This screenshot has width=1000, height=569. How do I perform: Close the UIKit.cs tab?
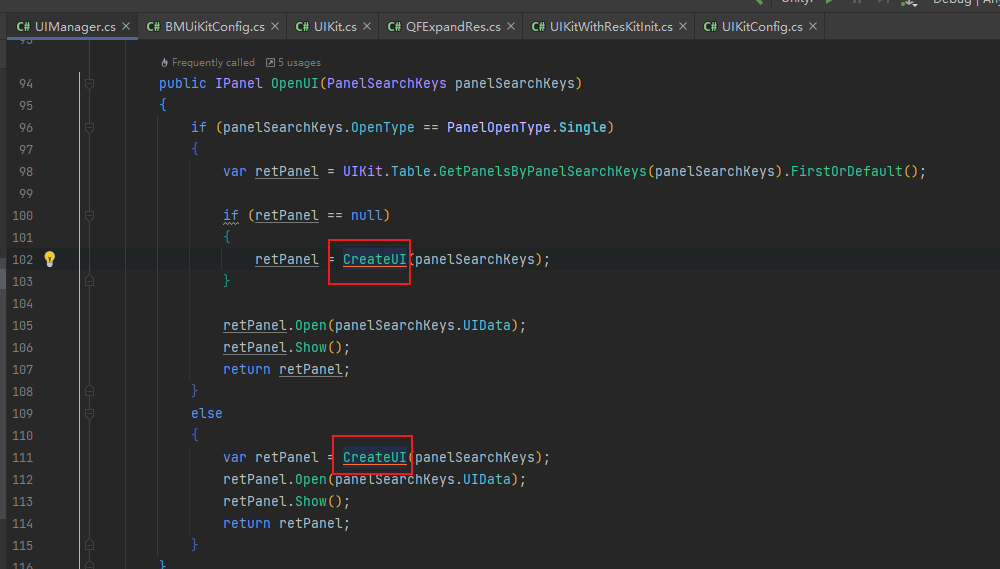[367, 26]
